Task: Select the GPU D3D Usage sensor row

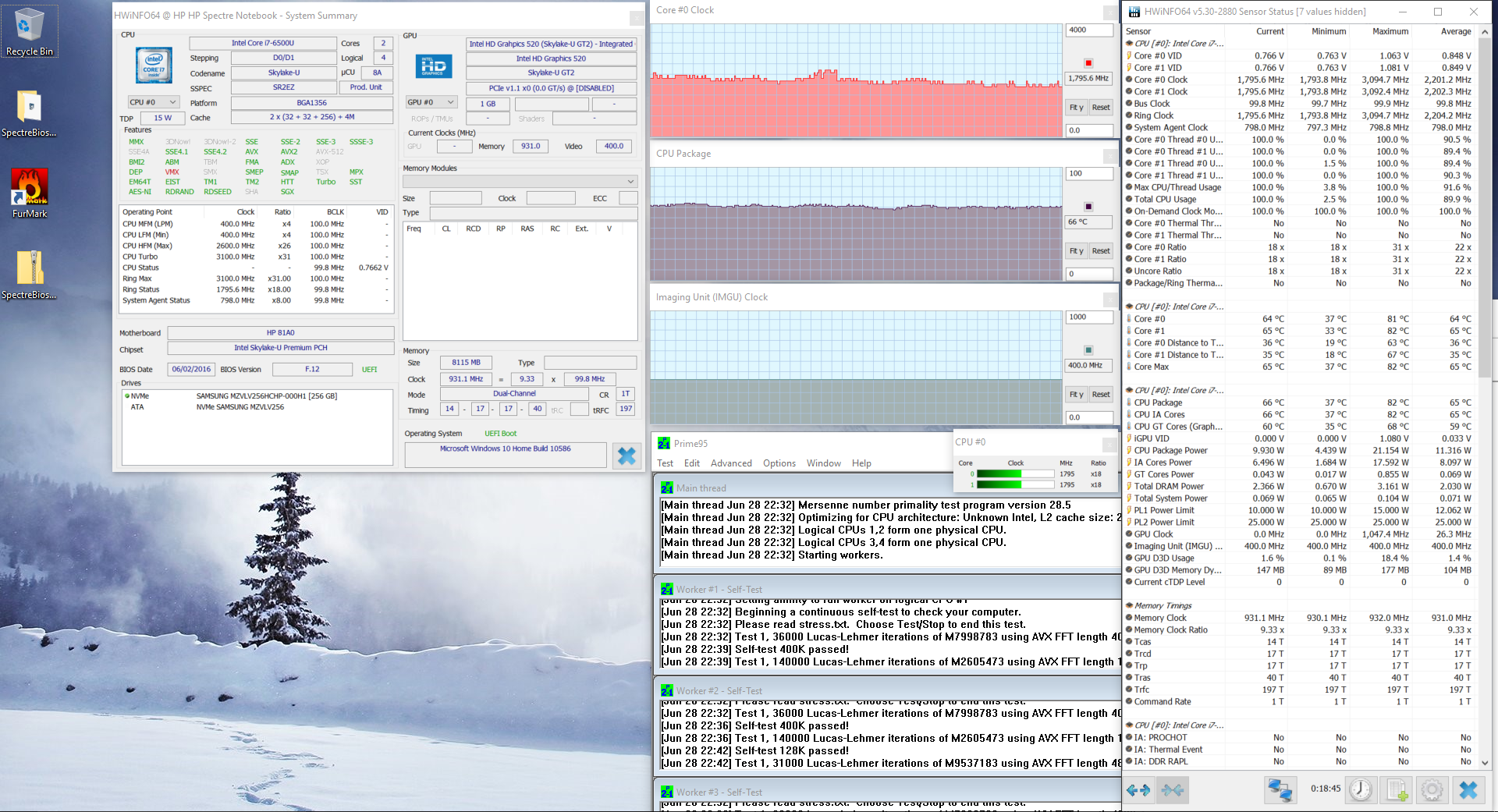Action: point(1299,558)
